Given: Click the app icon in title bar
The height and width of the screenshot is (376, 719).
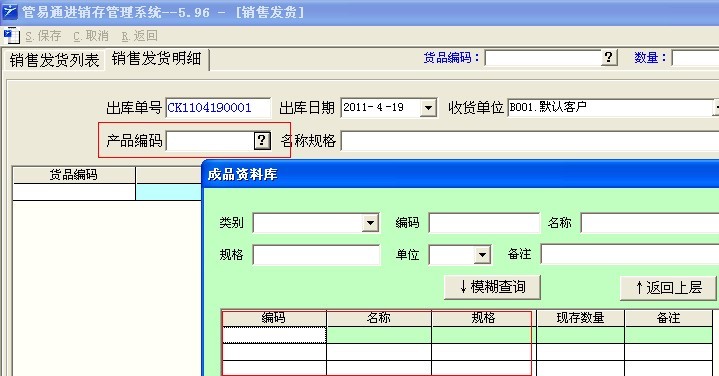Looking at the screenshot, I should tap(9, 11).
